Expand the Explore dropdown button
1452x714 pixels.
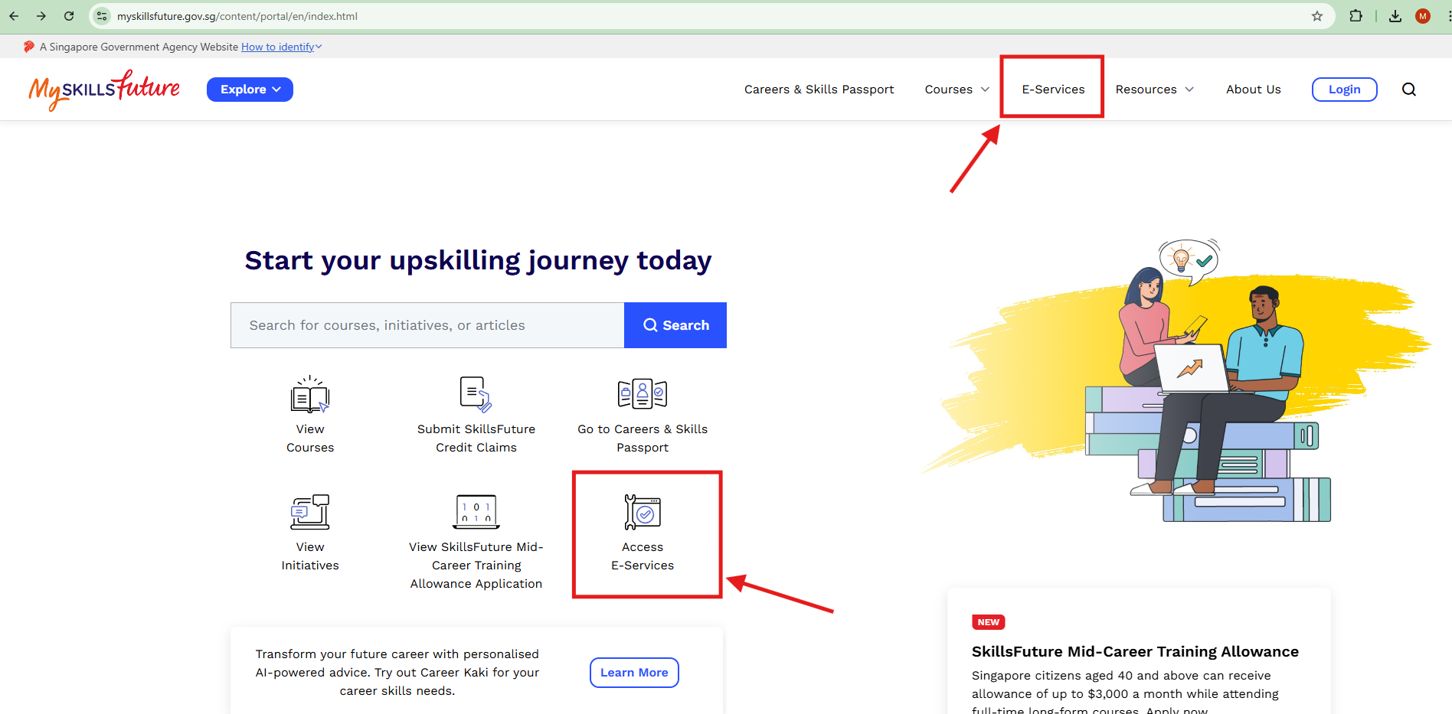(x=250, y=89)
